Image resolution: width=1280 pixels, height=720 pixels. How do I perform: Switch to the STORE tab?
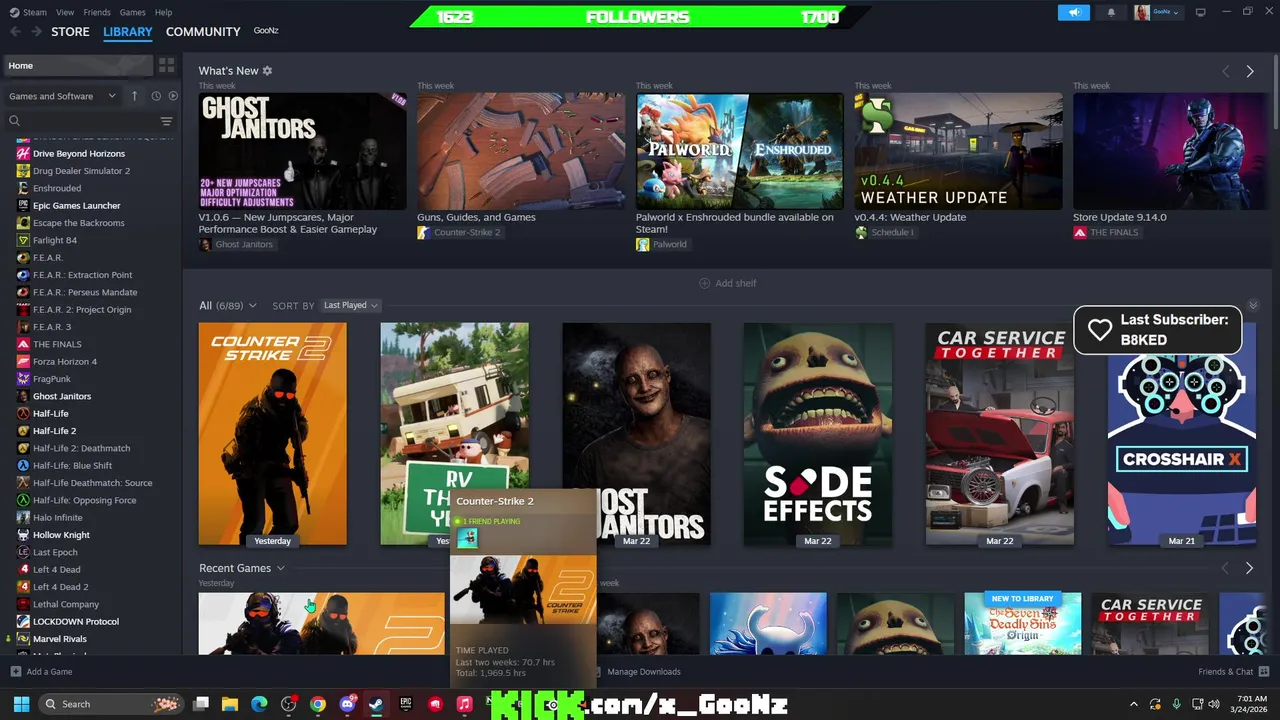click(70, 31)
